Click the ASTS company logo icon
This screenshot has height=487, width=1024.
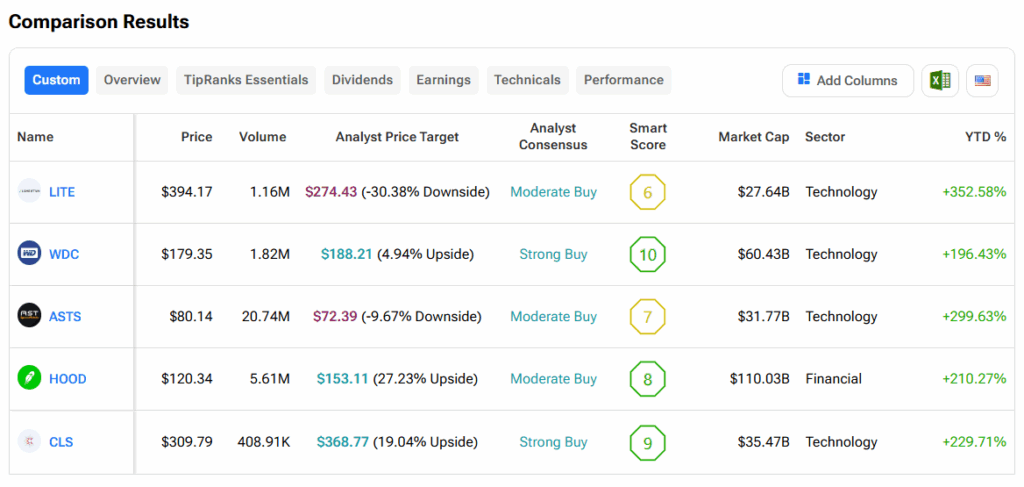(x=30, y=316)
